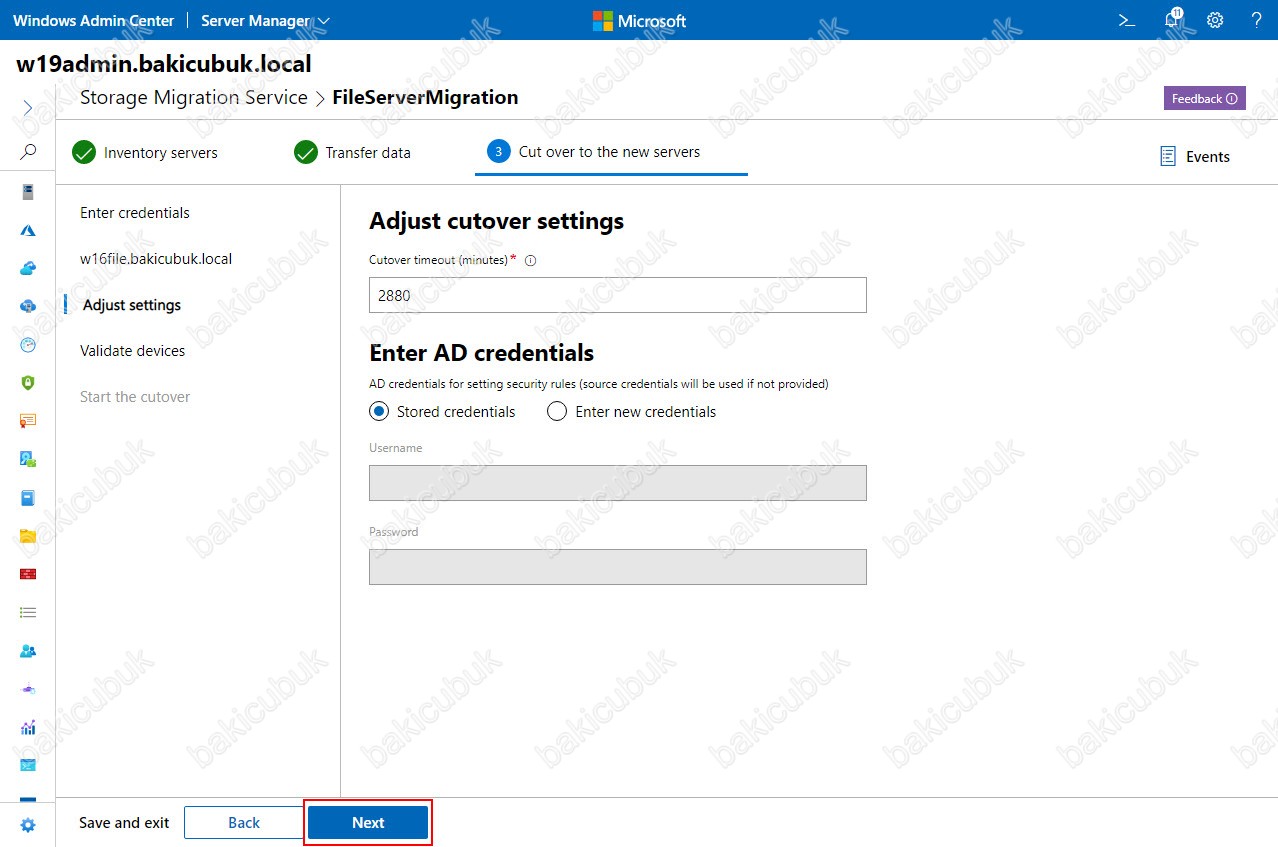Image resolution: width=1278 pixels, height=847 pixels.
Task: Select Enter new credentials radio option
Action: click(x=632, y=411)
